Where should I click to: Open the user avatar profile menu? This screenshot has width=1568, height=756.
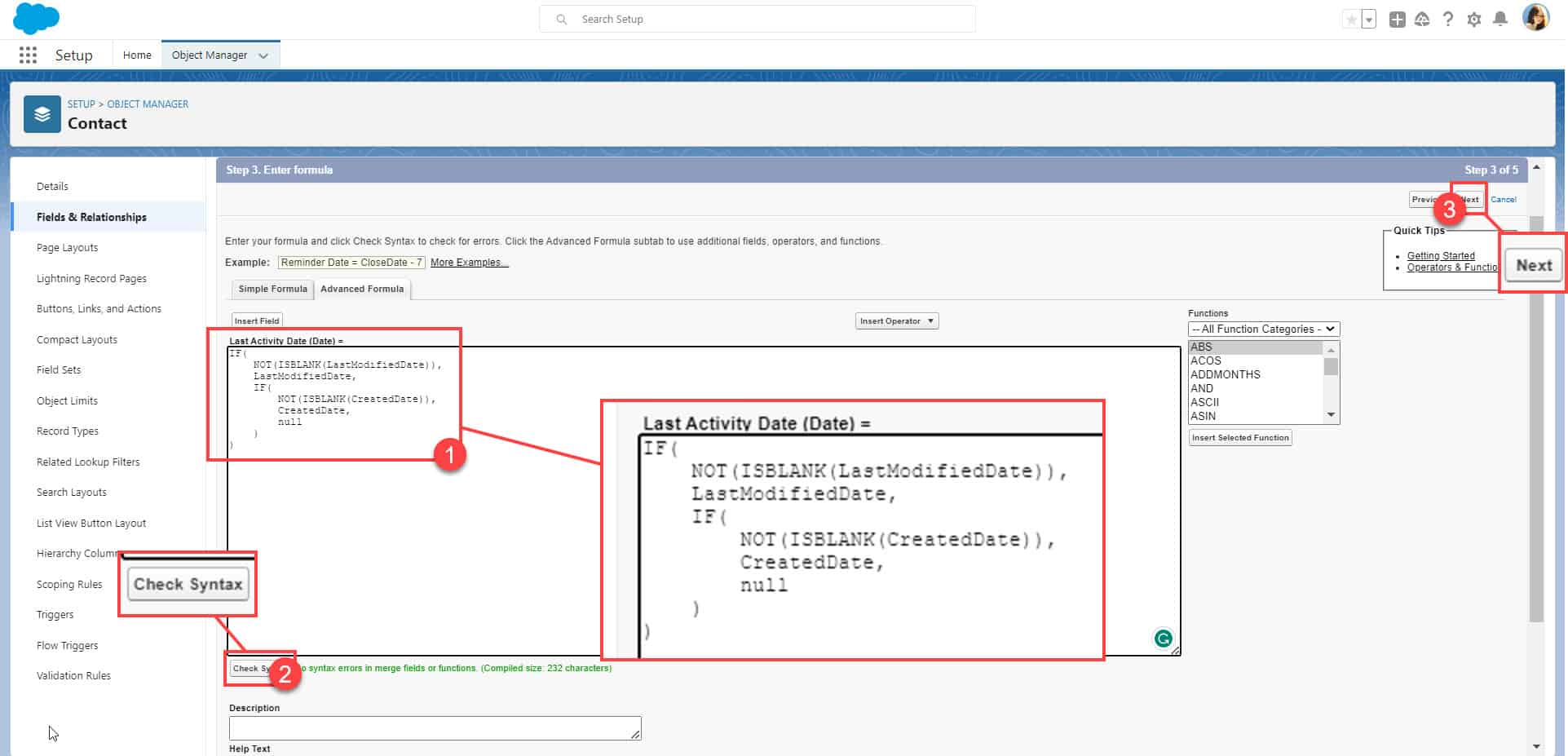click(x=1535, y=18)
